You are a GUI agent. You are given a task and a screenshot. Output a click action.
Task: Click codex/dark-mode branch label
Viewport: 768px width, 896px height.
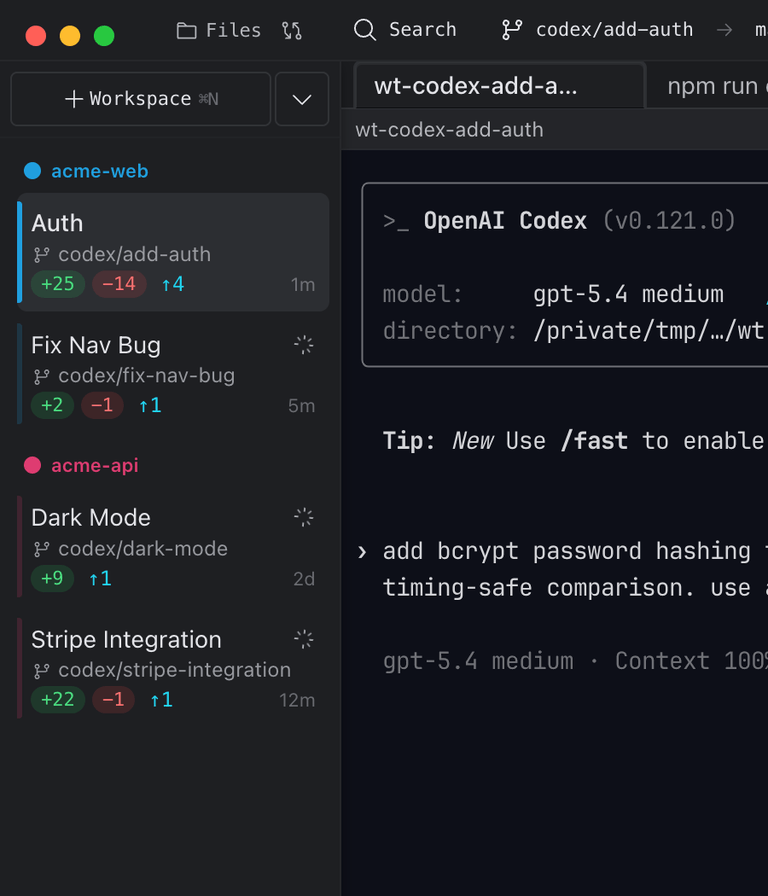(143, 549)
